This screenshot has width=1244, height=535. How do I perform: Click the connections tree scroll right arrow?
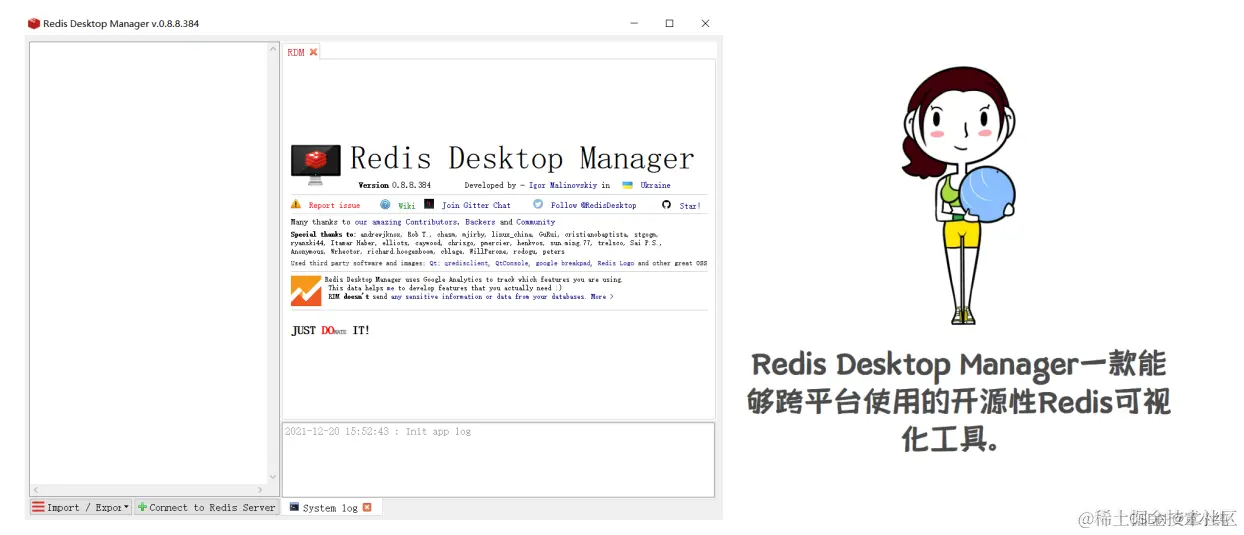262,490
